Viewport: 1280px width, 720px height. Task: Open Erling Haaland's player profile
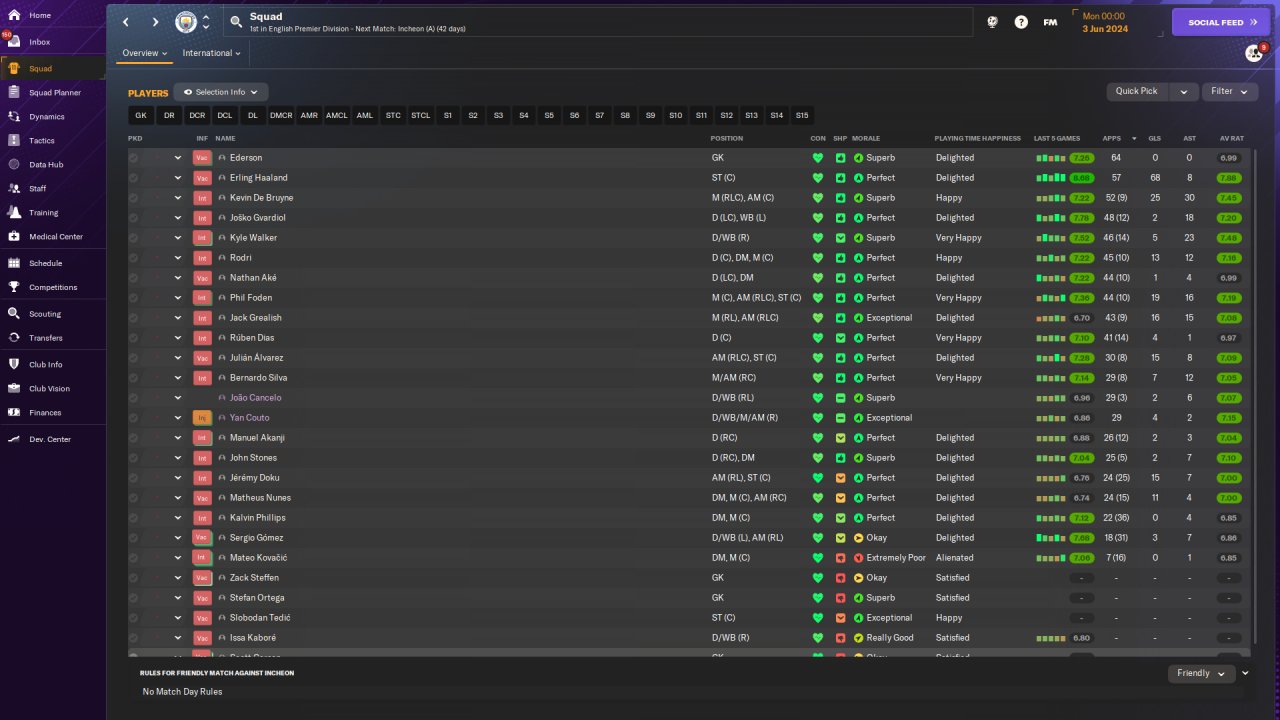click(258, 177)
